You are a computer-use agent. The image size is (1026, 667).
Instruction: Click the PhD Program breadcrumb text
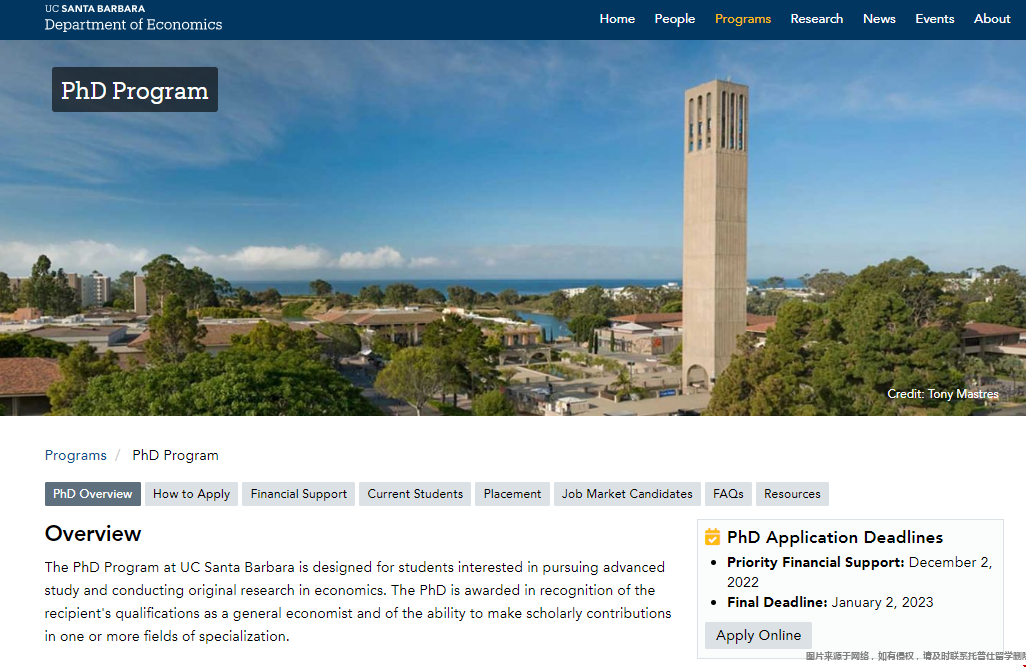coord(175,455)
